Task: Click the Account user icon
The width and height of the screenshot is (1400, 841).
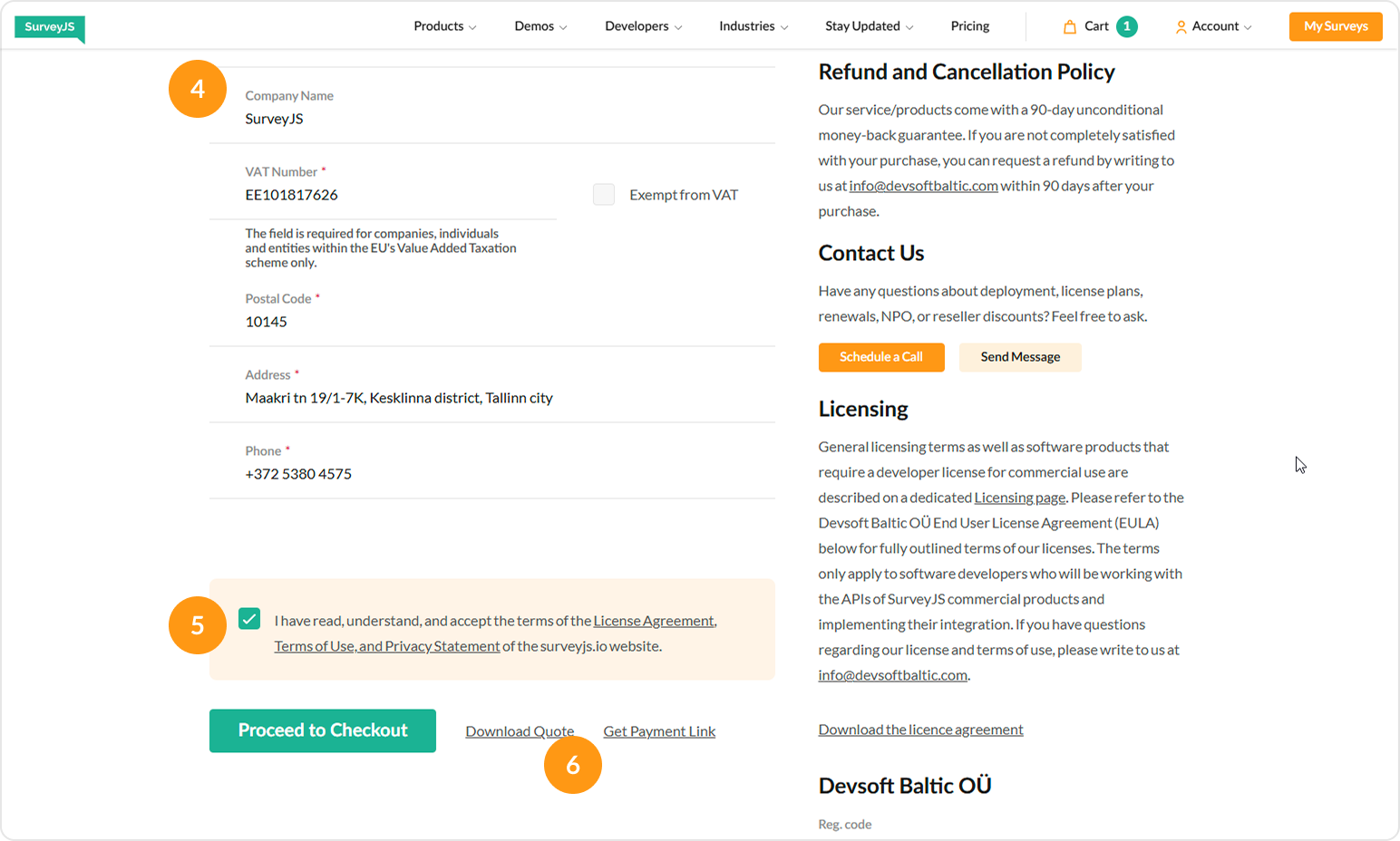Action: 1181,27
